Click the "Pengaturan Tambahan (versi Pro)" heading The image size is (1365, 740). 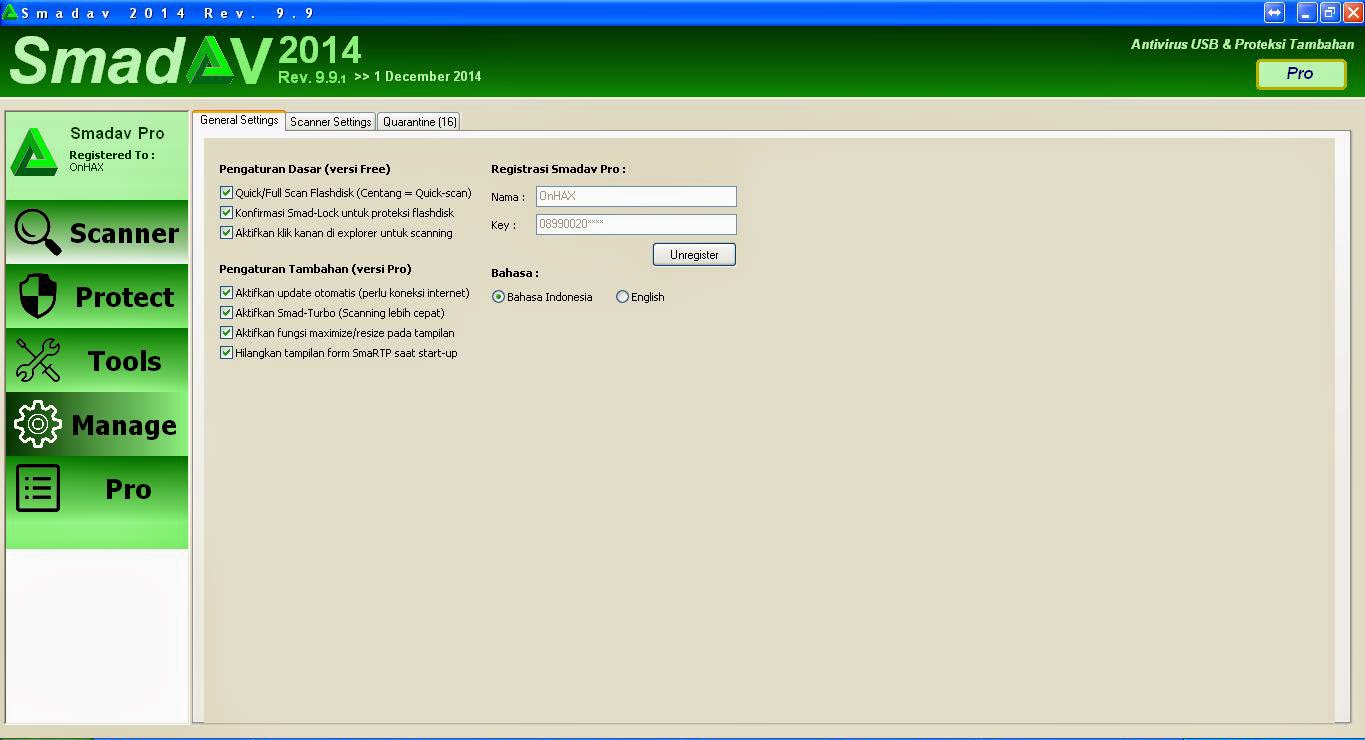point(315,269)
